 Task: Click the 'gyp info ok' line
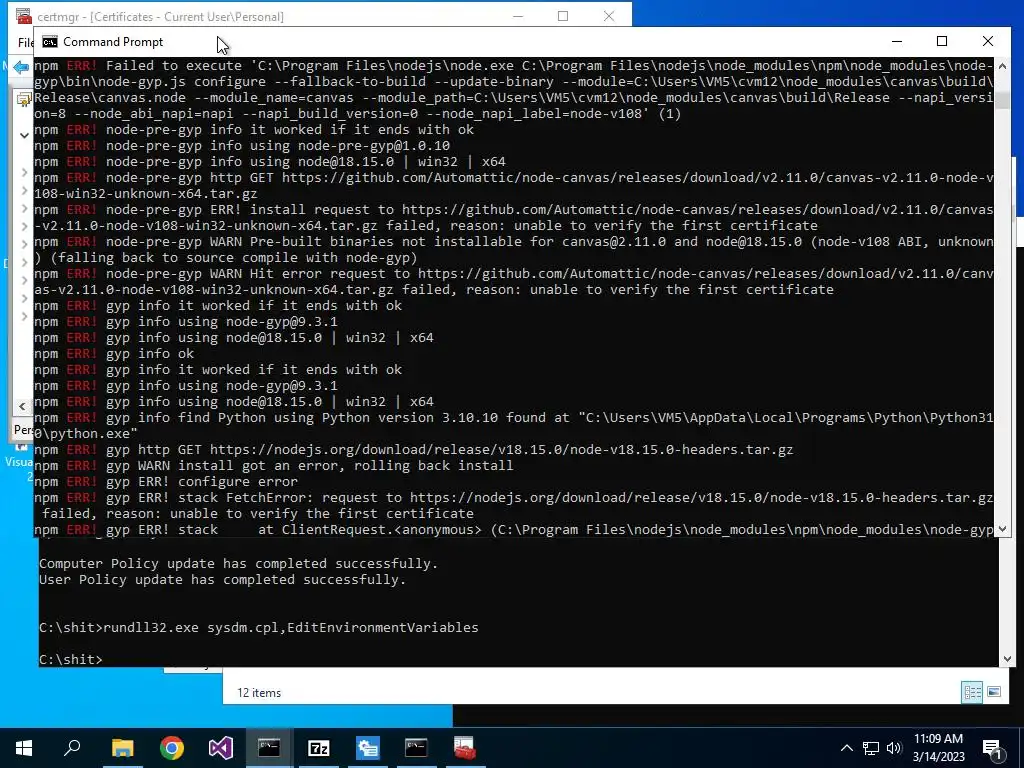114,353
